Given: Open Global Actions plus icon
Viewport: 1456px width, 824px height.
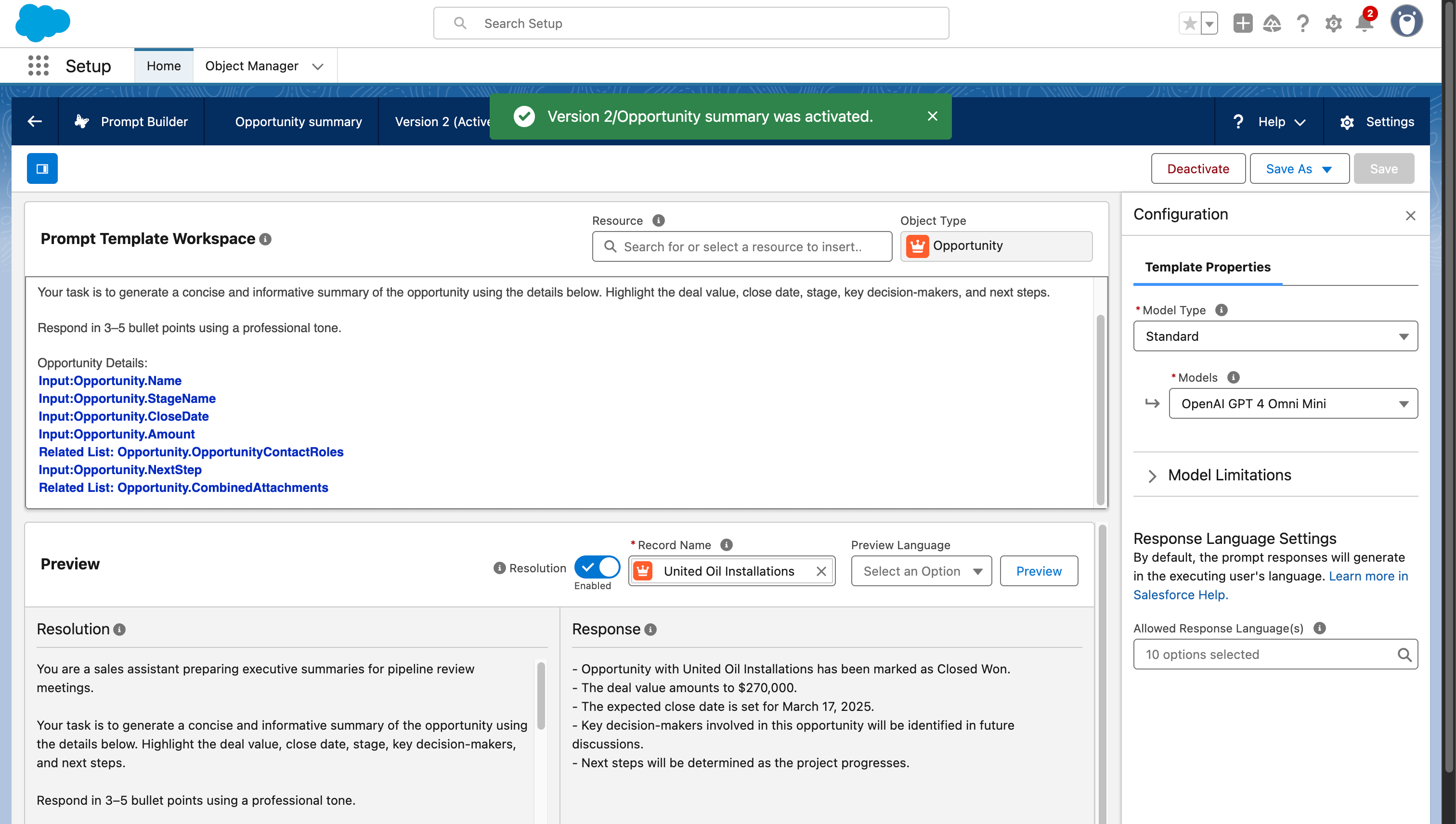Looking at the screenshot, I should (1243, 23).
